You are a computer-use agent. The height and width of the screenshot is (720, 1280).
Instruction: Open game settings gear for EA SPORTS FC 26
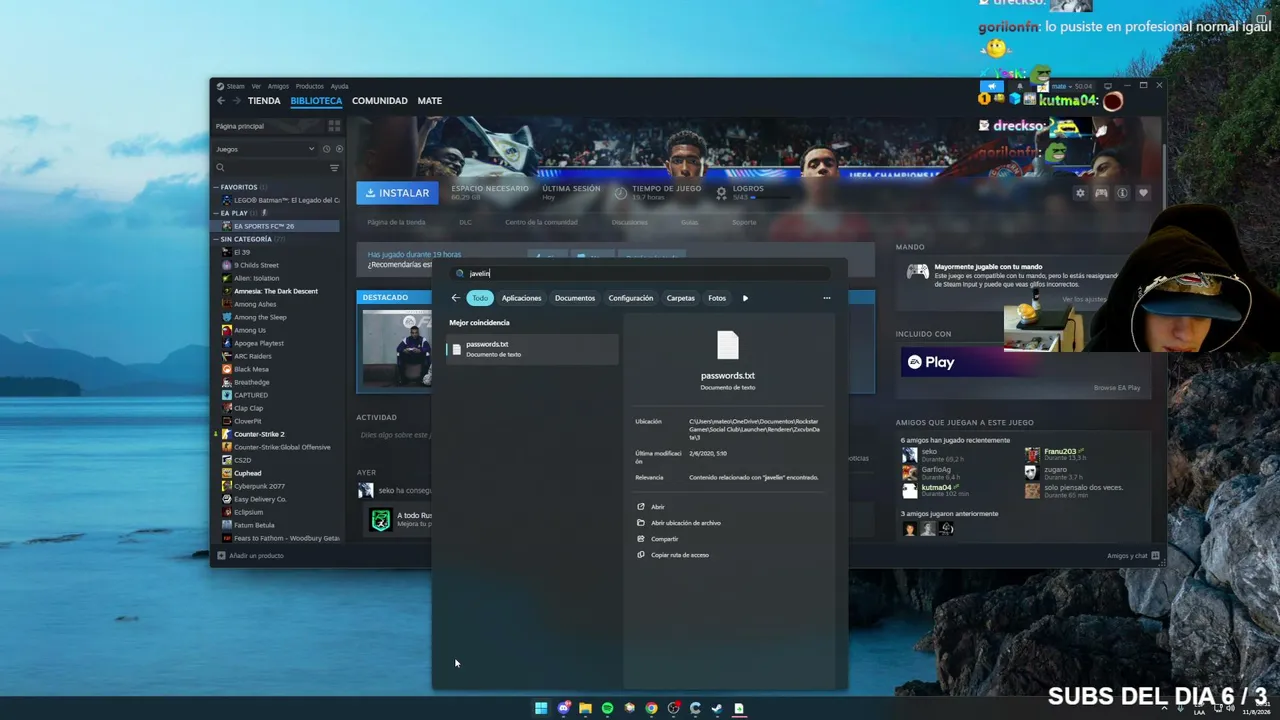[1080, 193]
